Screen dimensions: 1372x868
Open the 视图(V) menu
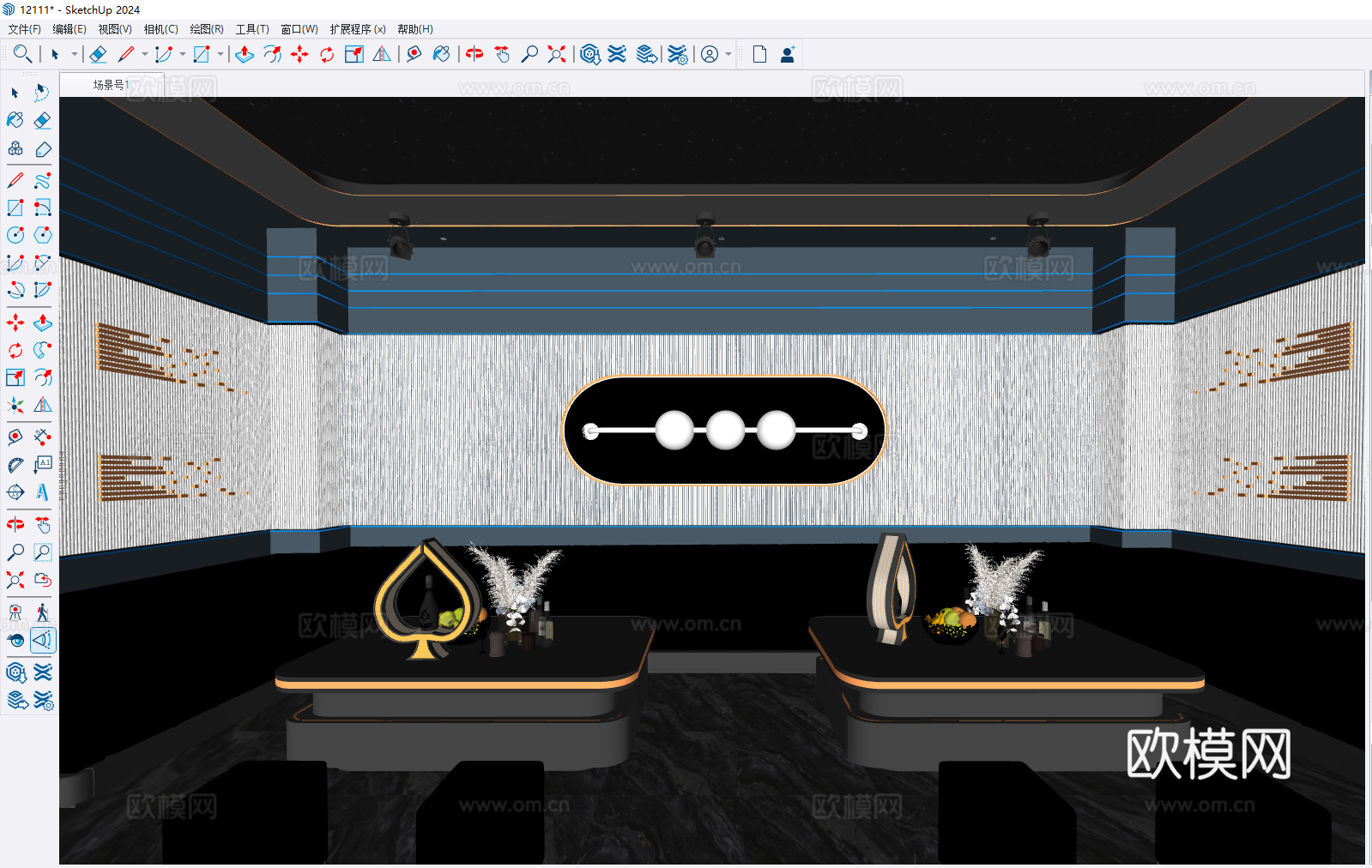(115, 29)
